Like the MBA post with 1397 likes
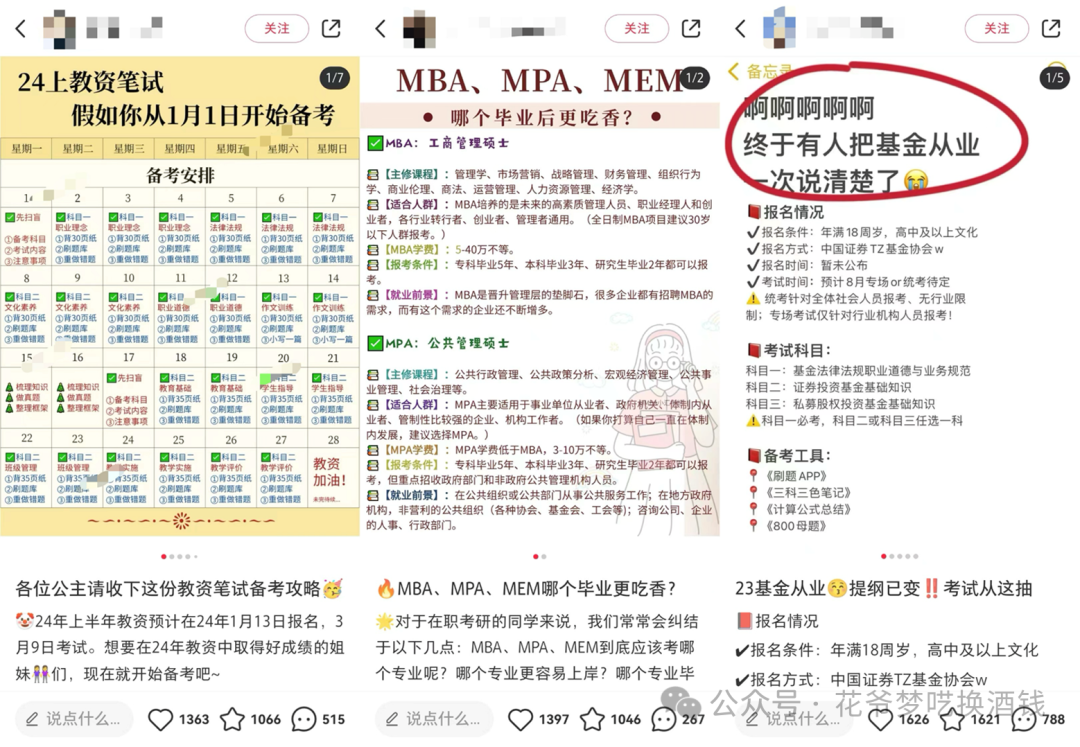Viewport: 1080px width, 747px height. pos(520,719)
